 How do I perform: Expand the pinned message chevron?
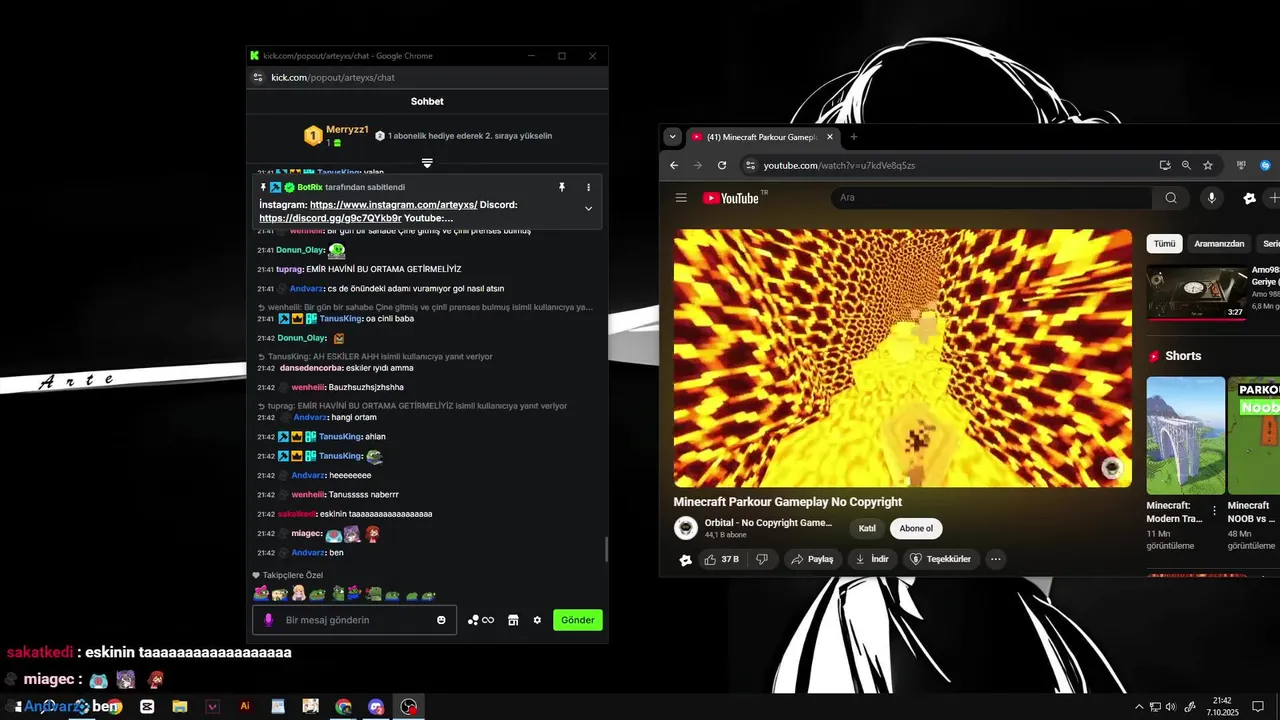pyautogui.click(x=588, y=208)
